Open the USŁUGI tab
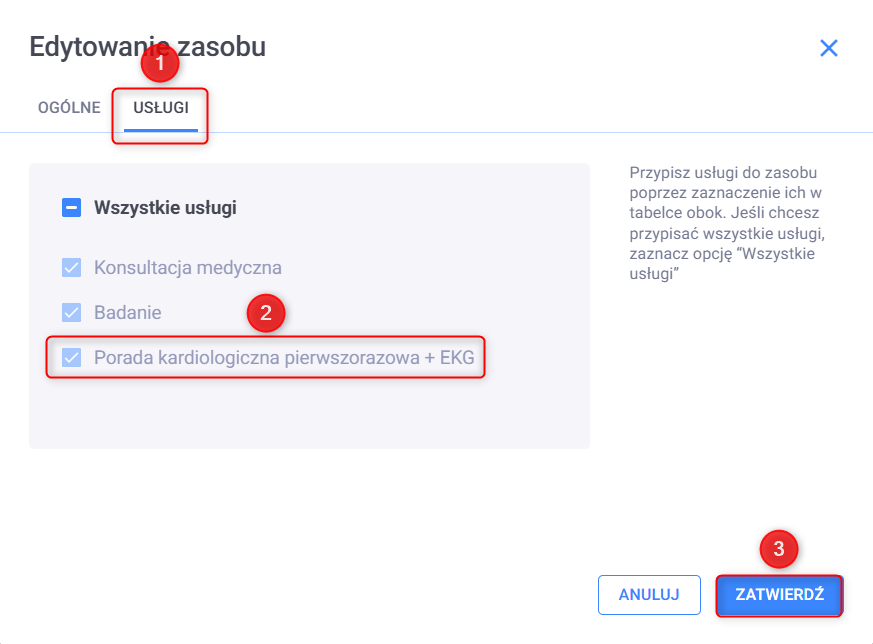 161,108
